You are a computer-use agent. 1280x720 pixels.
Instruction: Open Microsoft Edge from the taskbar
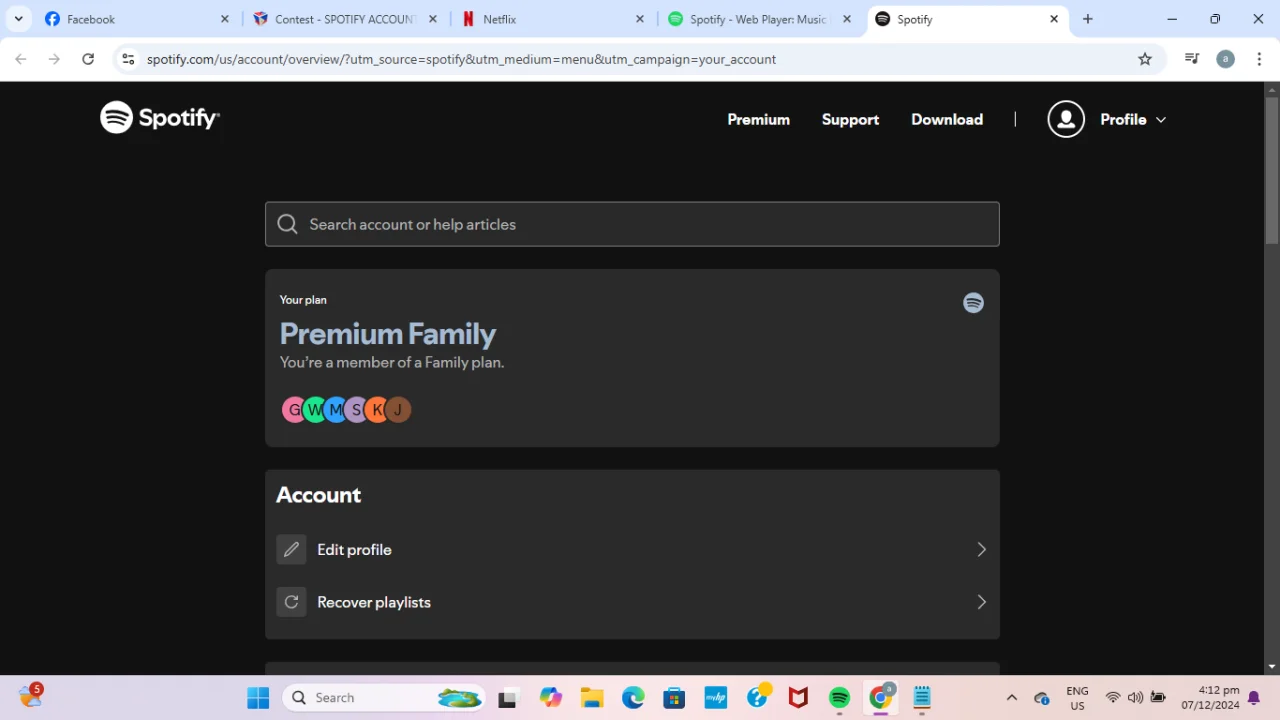click(633, 698)
